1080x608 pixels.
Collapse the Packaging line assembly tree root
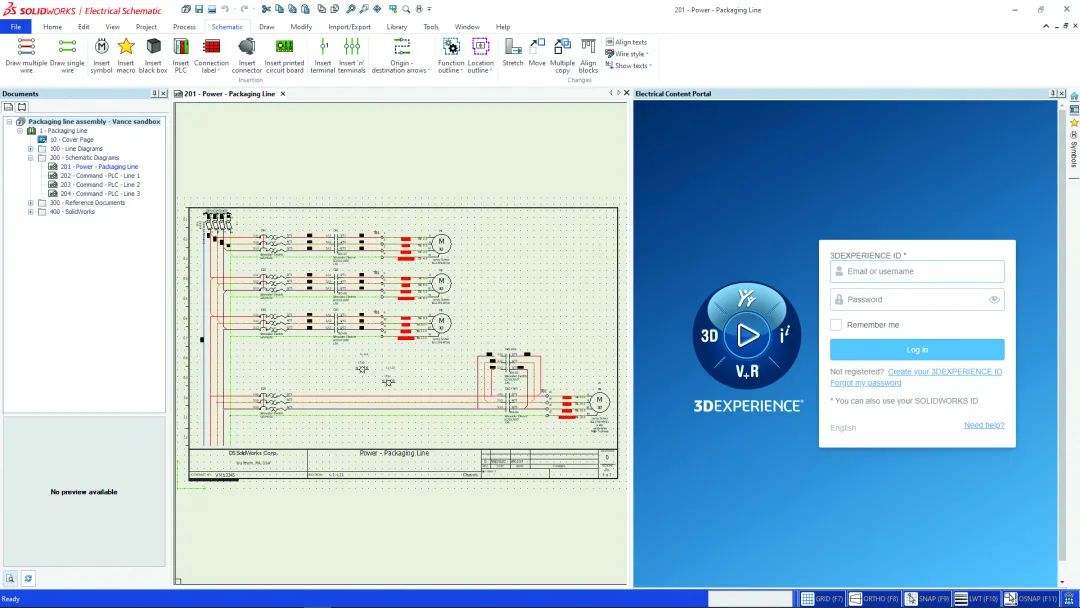coord(9,120)
